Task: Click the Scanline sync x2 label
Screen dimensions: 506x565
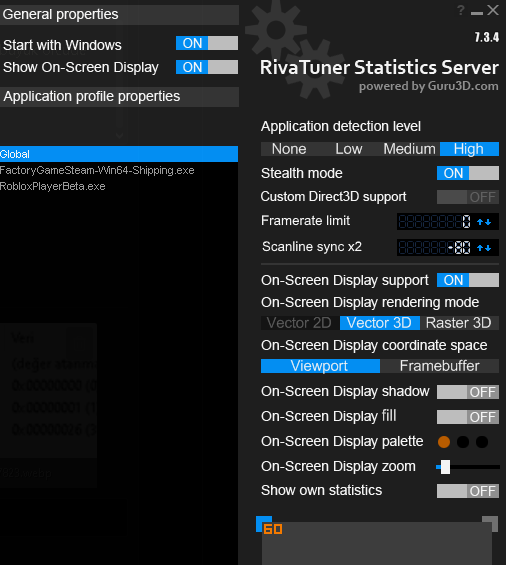Action: (312, 246)
